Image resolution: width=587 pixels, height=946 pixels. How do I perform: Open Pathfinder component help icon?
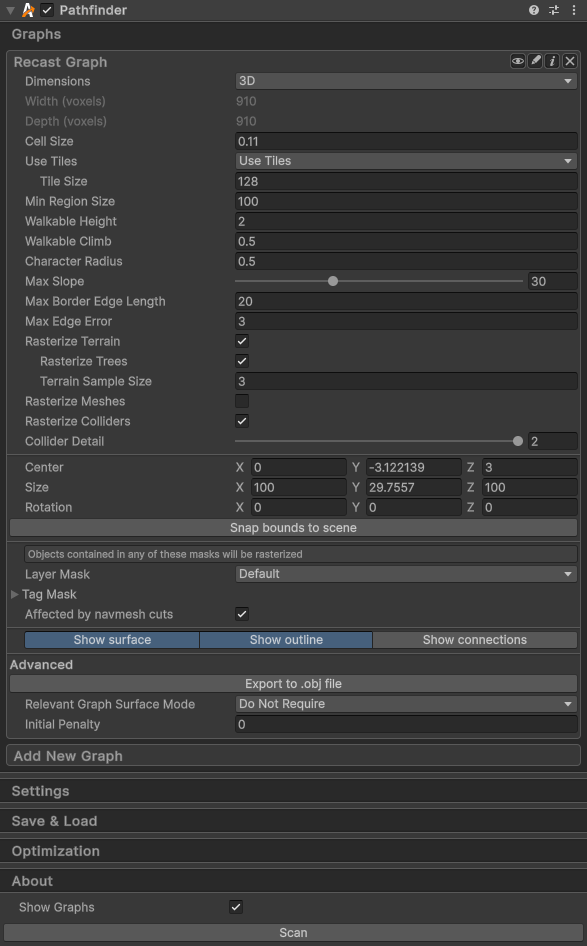pos(534,10)
